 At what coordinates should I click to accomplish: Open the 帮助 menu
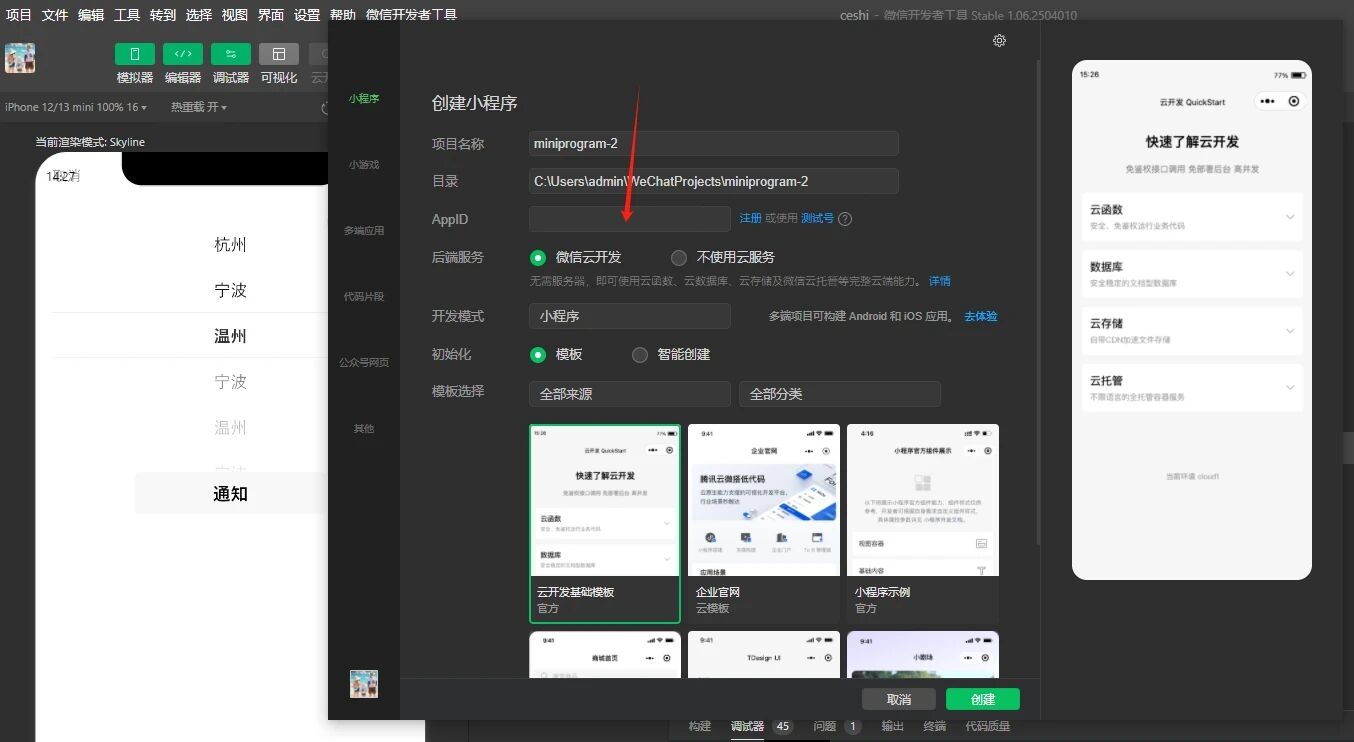343,15
